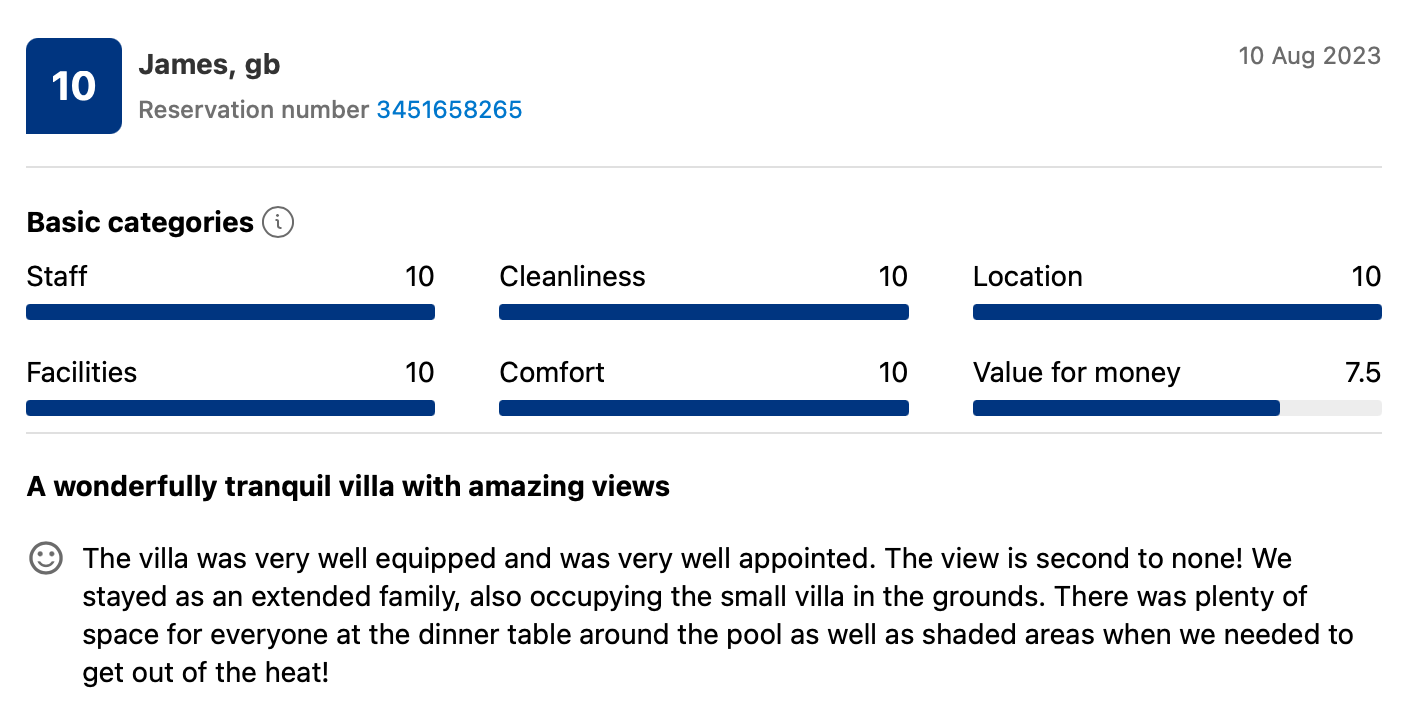Click the blue overall score badge
This screenshot has height=728, width=1412.
tap(74, 86)
